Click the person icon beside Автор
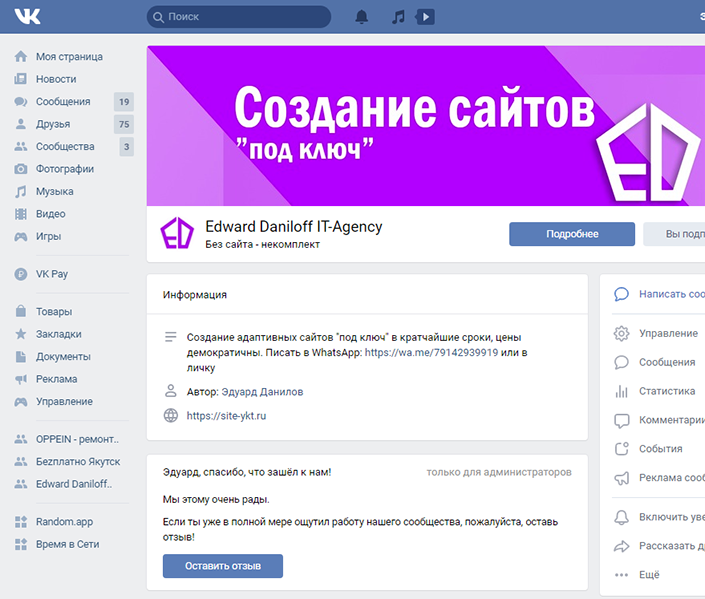The width and height of the screenshot is (705, 599). pyautogui.click(x=170, y=391)
